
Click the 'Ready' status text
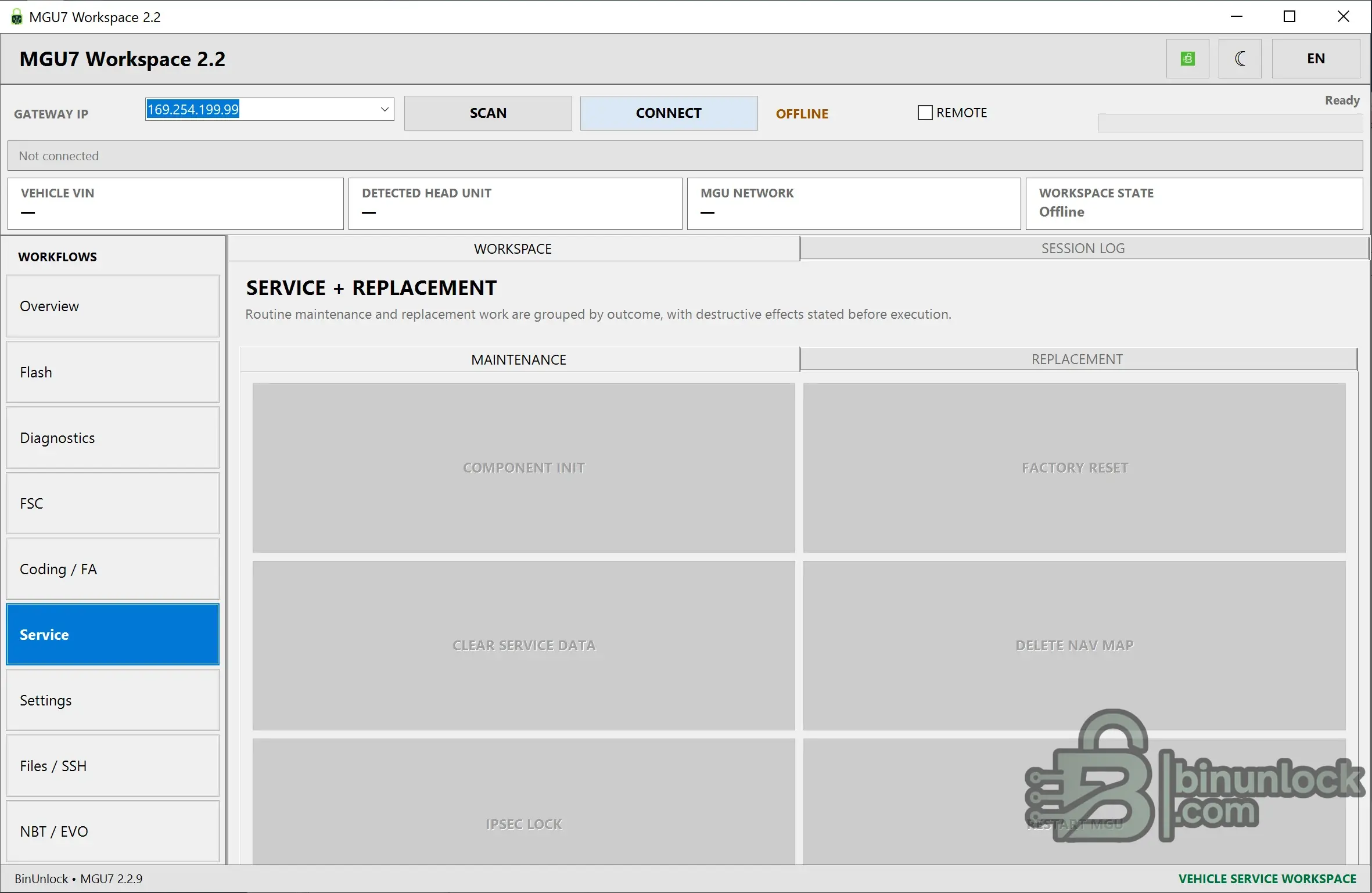pos(1342,100)
